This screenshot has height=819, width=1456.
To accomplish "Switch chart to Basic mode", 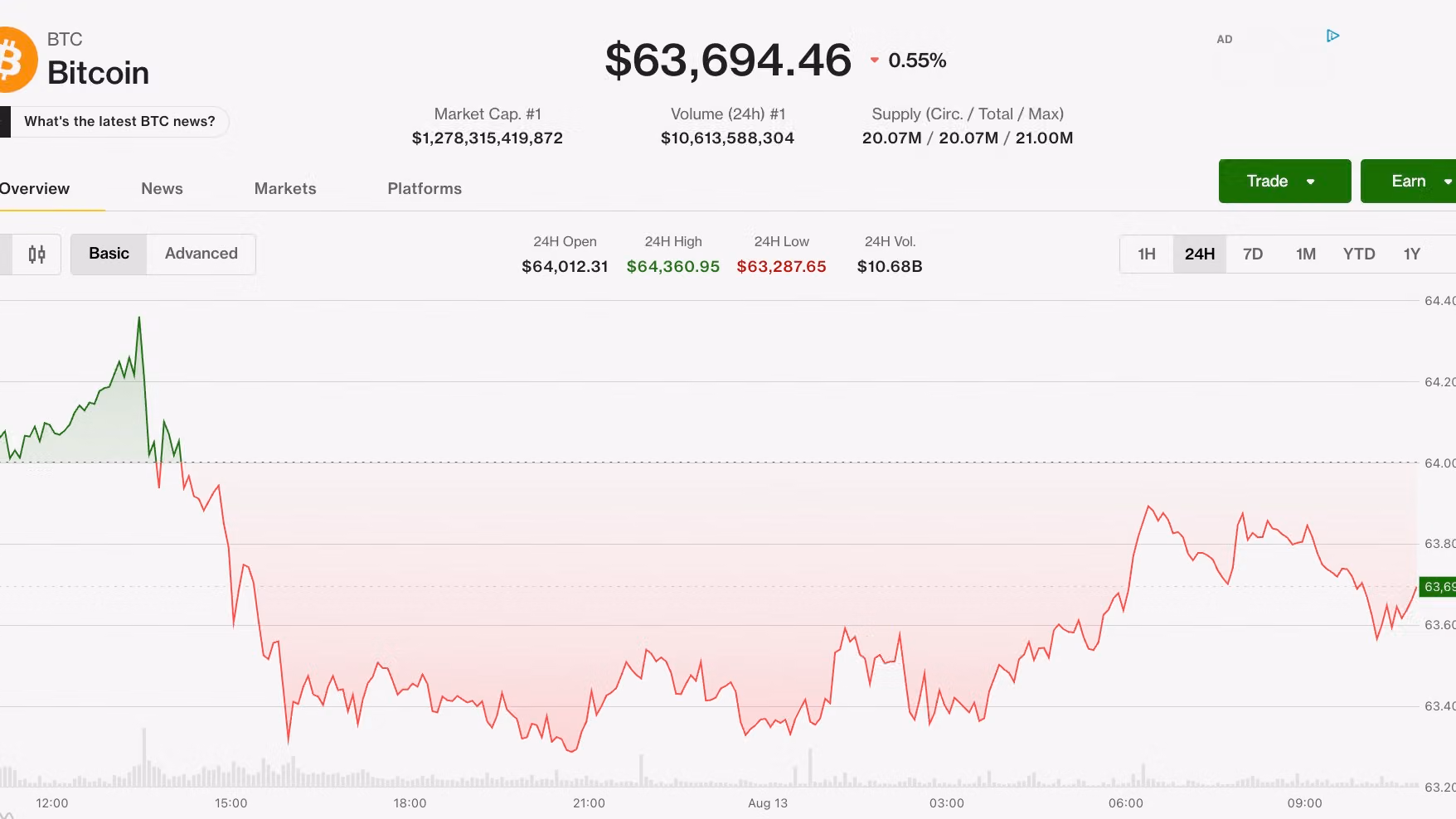I will click(109, 254).
